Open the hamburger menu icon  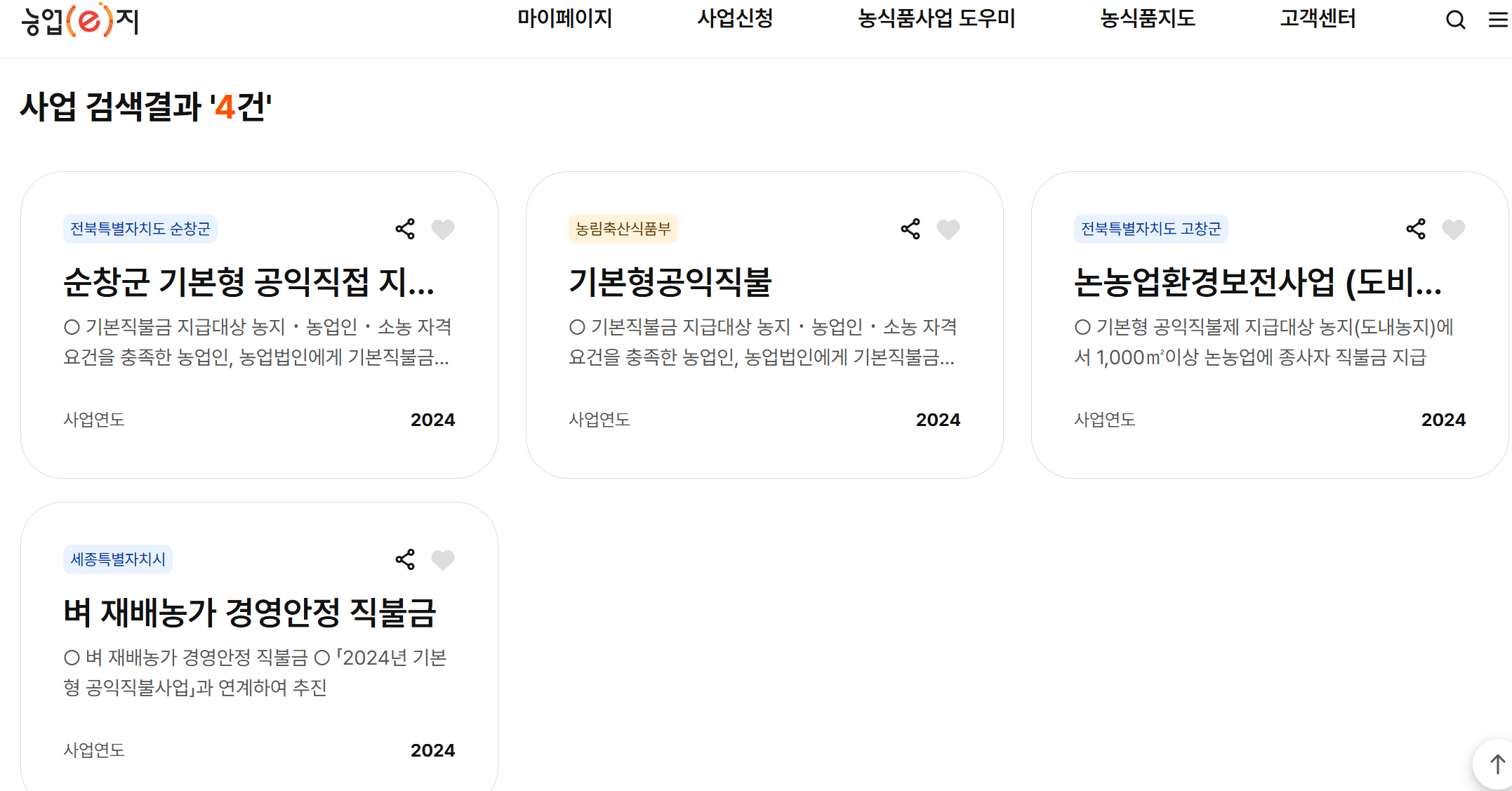point(1498,20)
